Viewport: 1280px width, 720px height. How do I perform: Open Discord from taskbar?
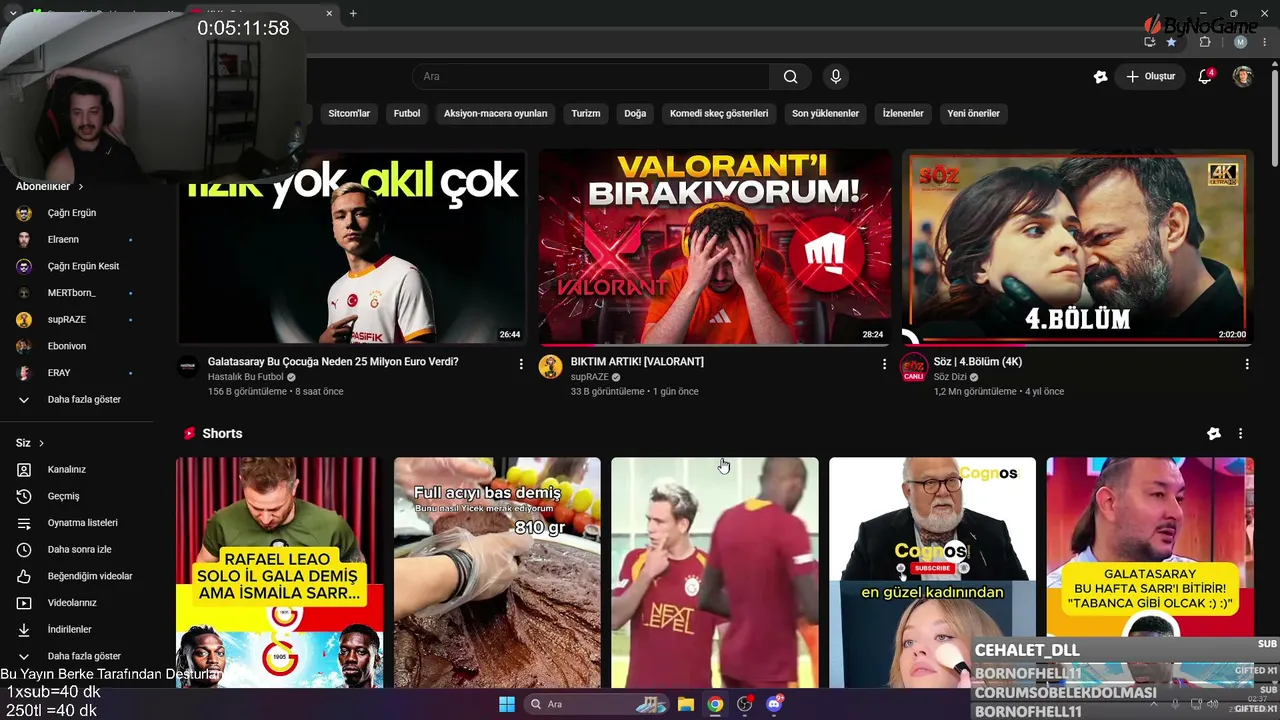[774, 704]
